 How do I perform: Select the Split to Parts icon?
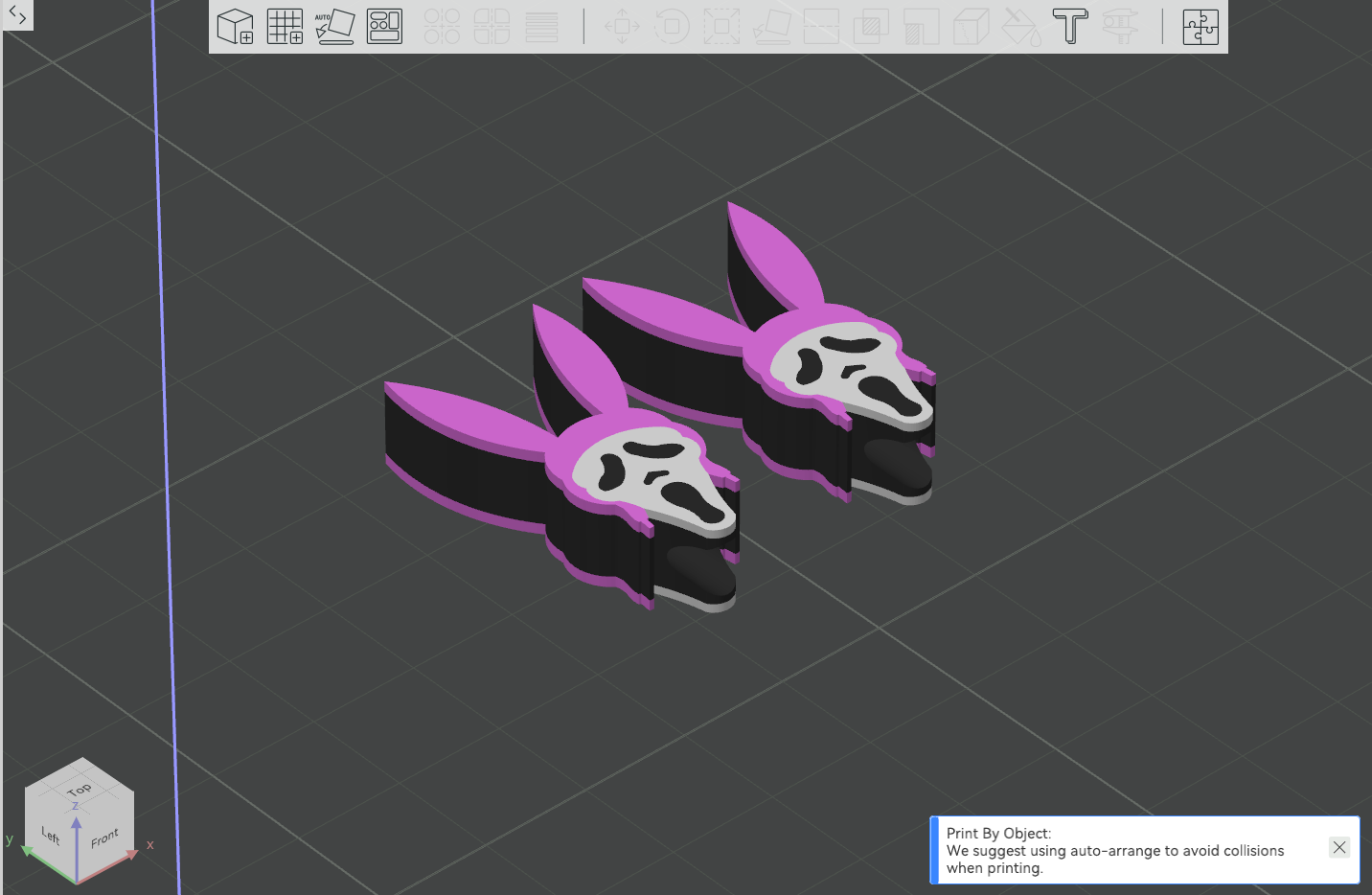pos(492,26)
